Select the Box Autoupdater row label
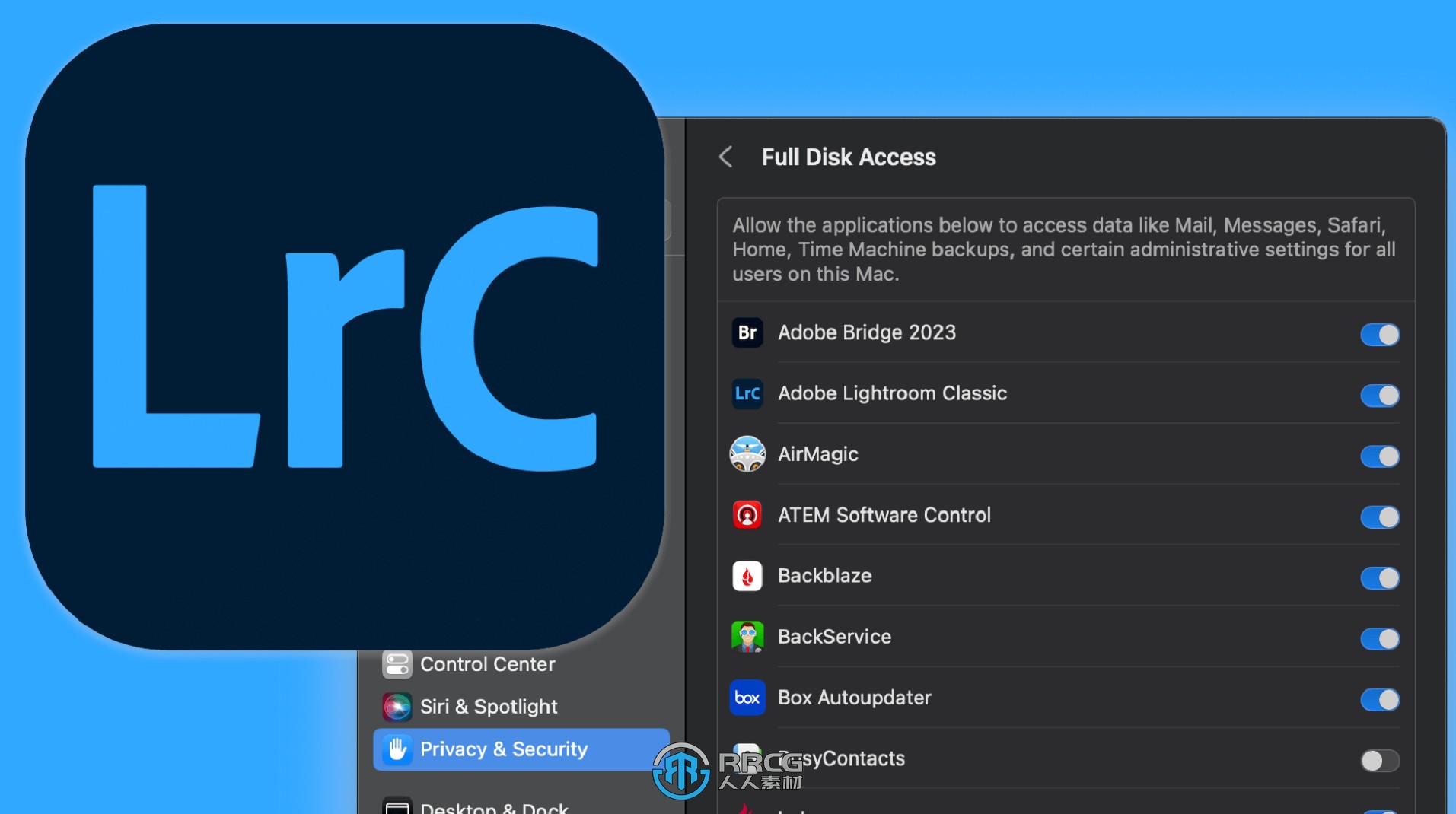This screenshot has width=1456, height=814. click(855, 698)
